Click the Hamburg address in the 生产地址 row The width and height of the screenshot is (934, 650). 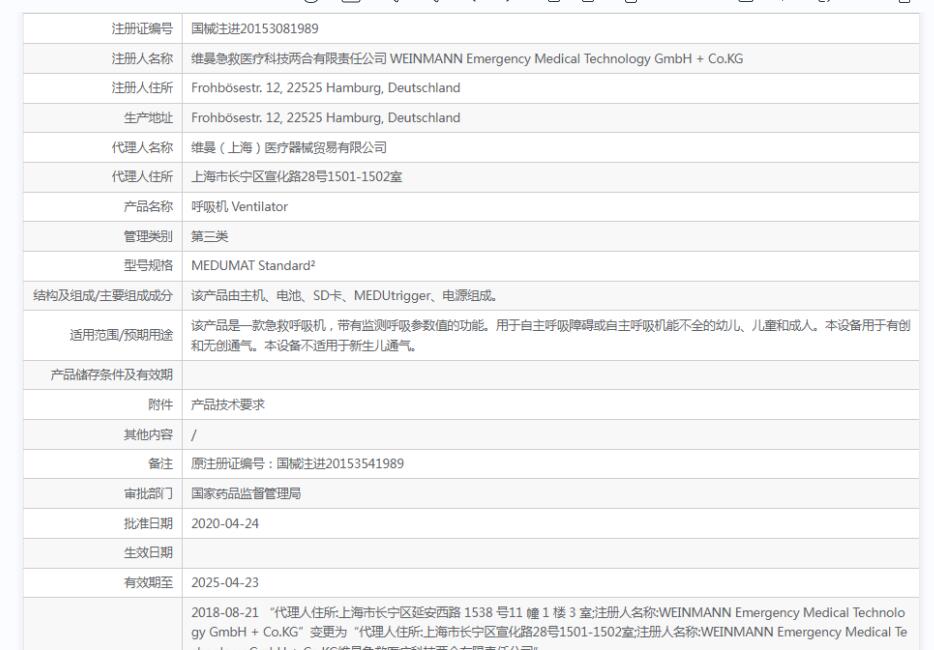coord(326,118)
